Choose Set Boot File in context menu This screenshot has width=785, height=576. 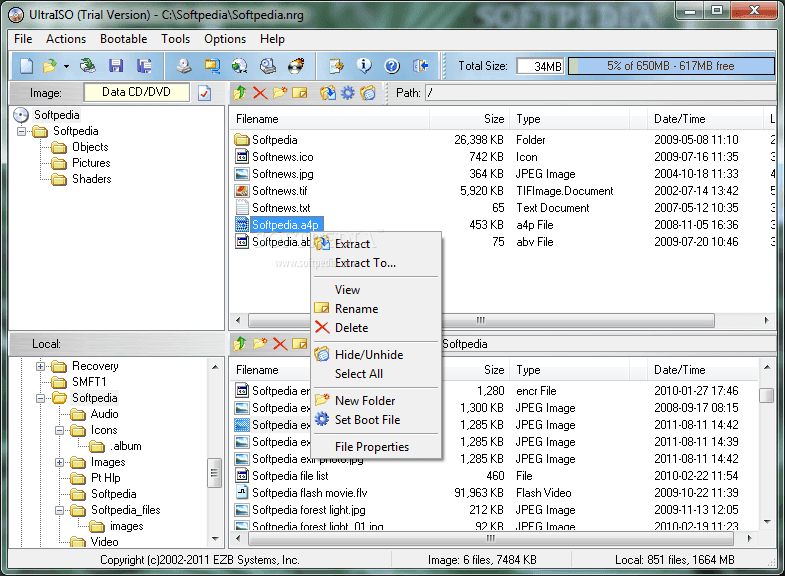point(376,420)
